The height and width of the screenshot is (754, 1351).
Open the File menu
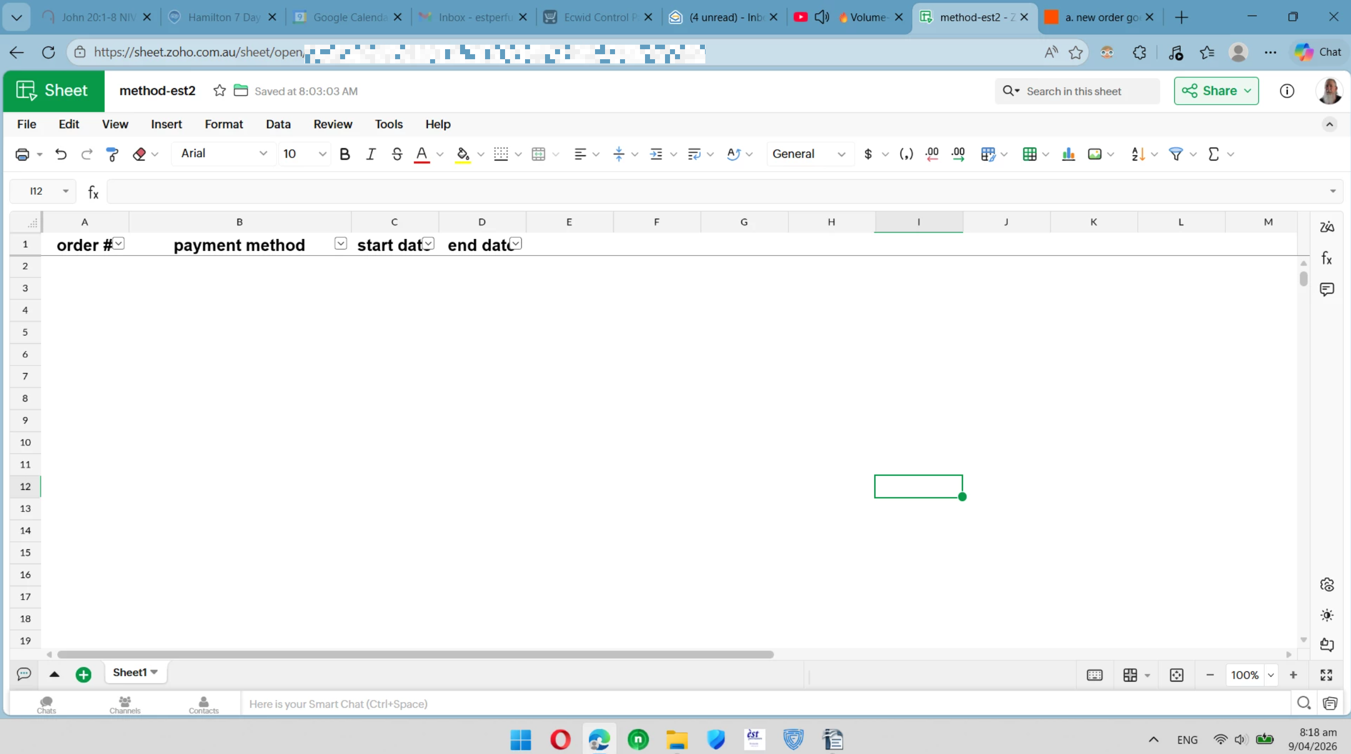click(x=27, y=124)
